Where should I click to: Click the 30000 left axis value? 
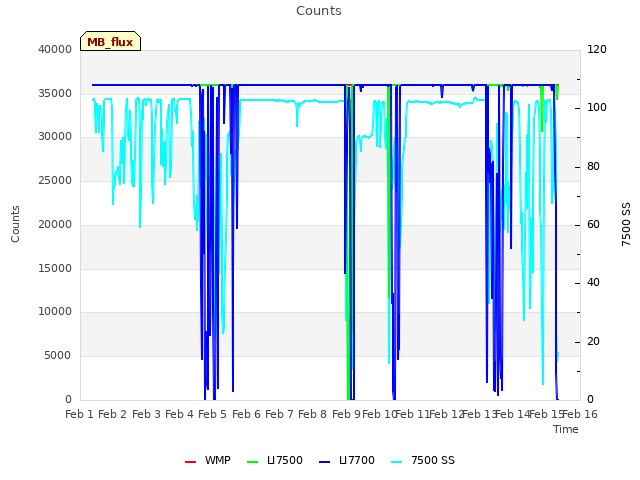pos(55,137)
